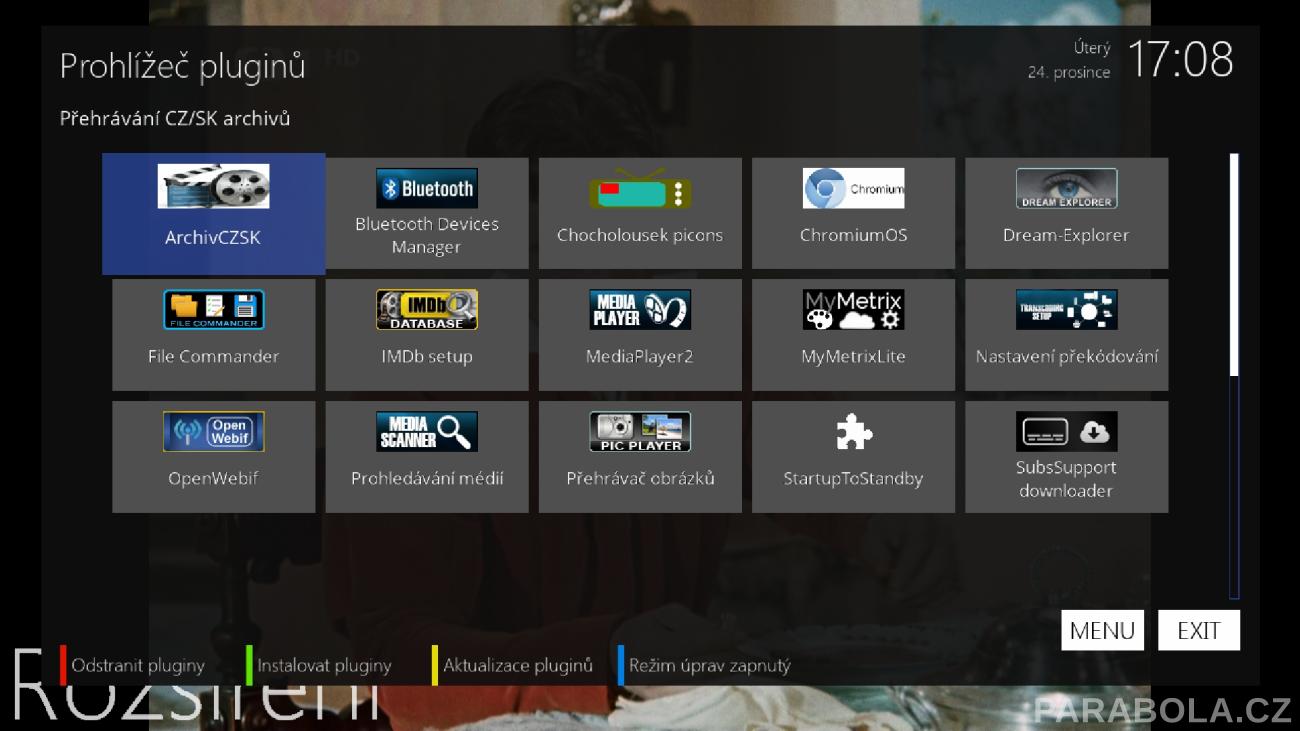Select the IMDb setup database icon
The image size is (1300, 731).
[x=427, y=310]
